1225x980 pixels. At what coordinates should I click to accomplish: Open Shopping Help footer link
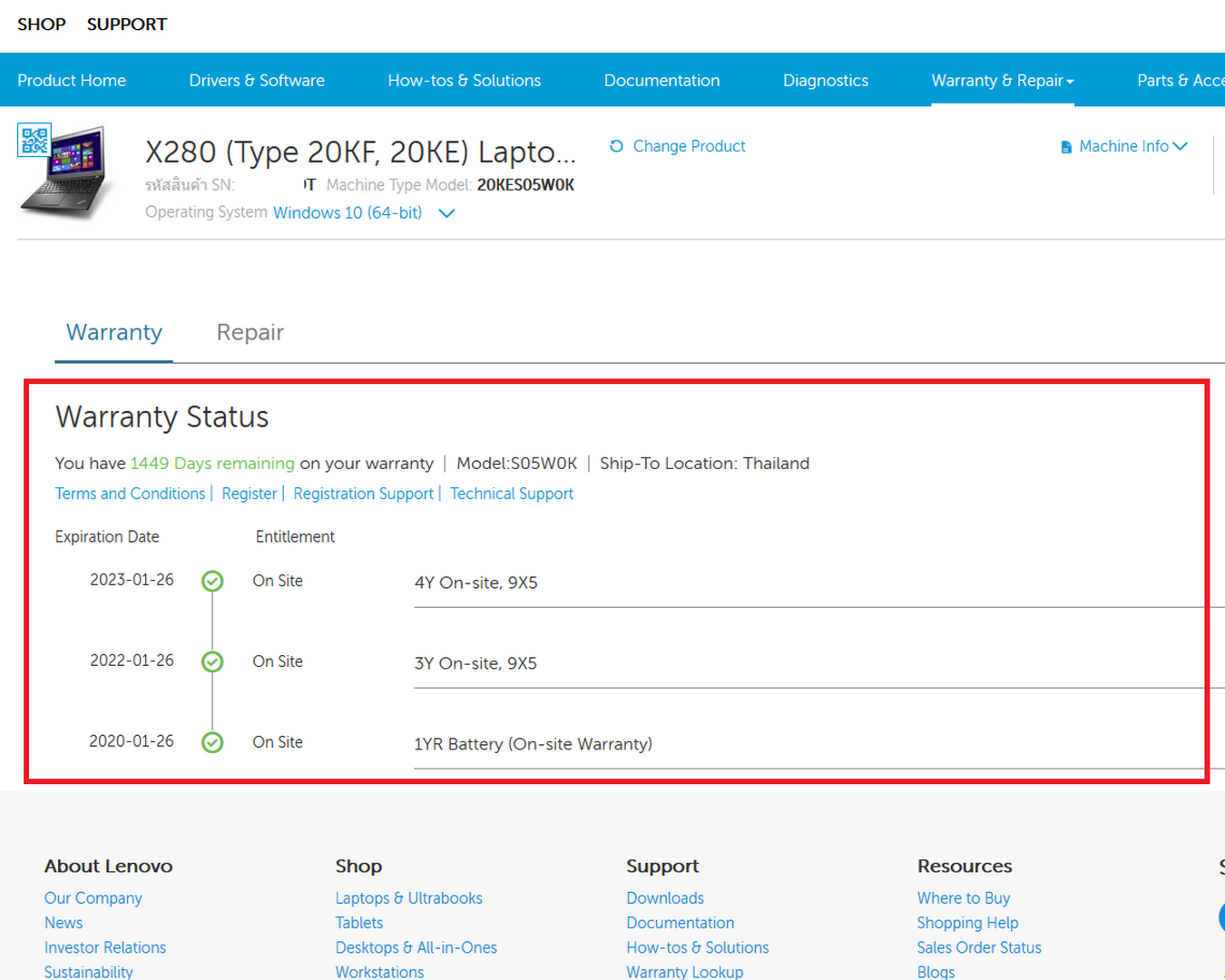[x=967, y=923]
